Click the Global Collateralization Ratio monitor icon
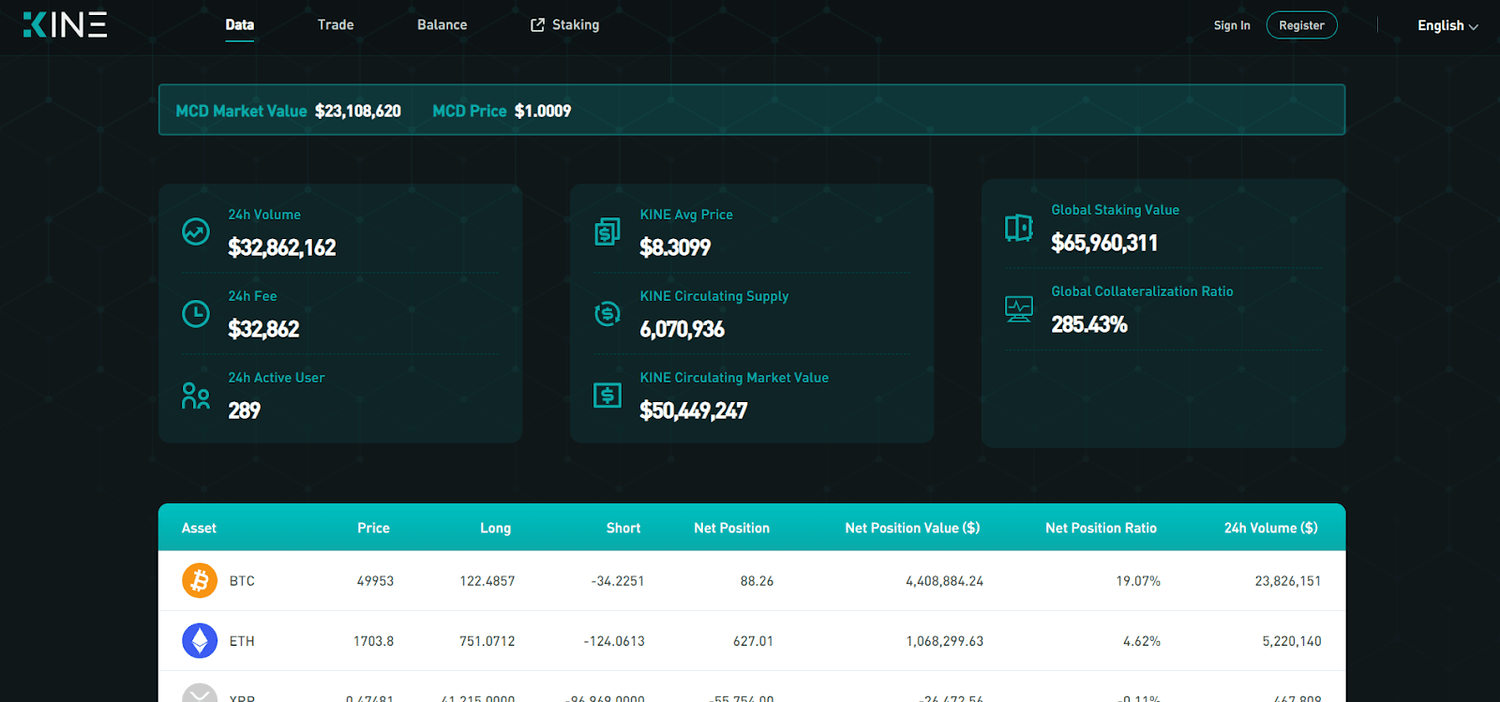 (1018, 309)
